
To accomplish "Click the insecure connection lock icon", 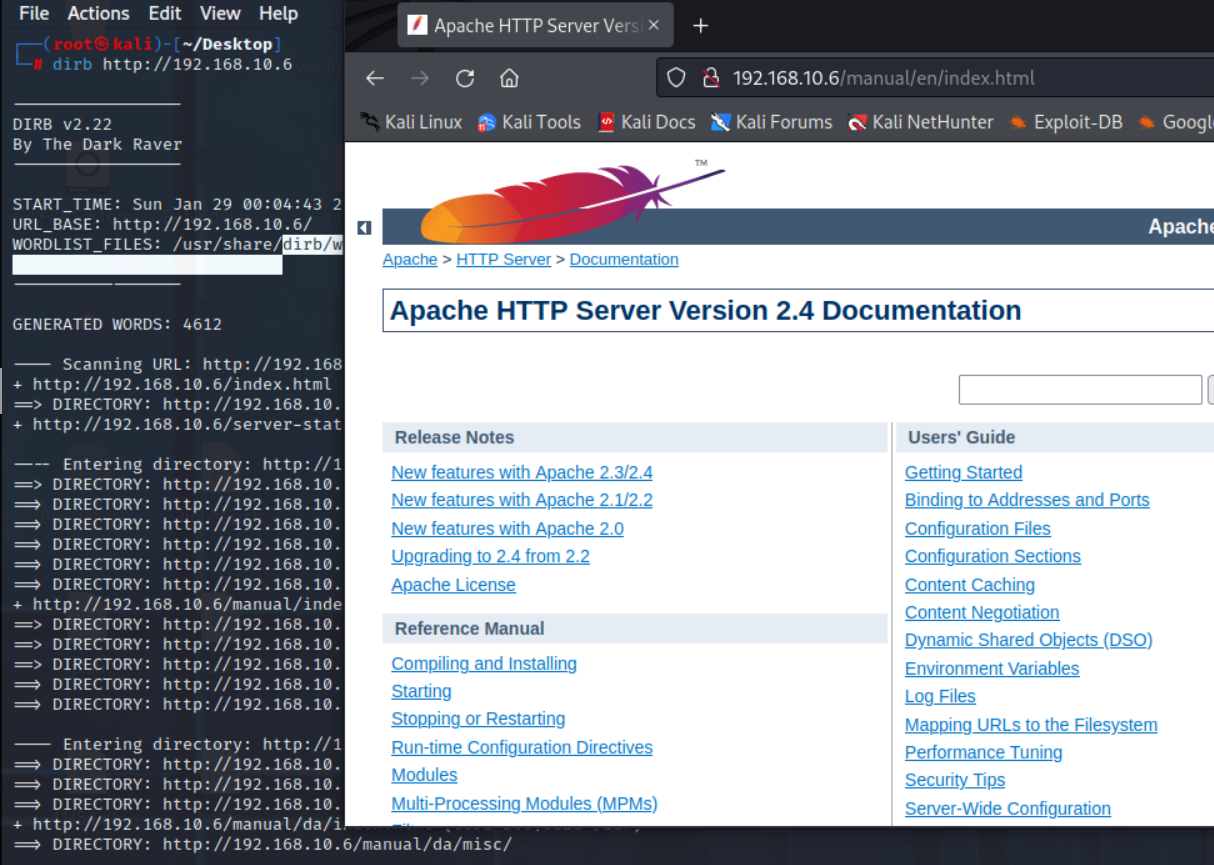I will (x=711, y=78).
